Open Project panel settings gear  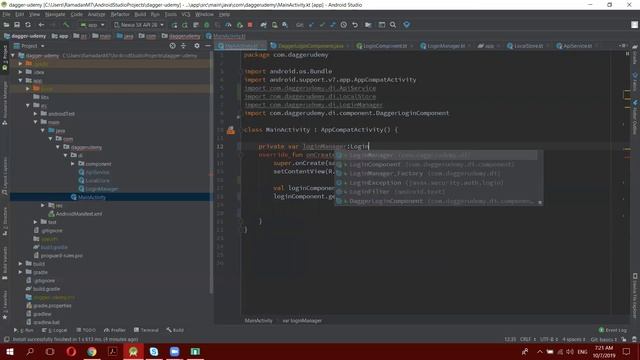click(x=197, y=46)
